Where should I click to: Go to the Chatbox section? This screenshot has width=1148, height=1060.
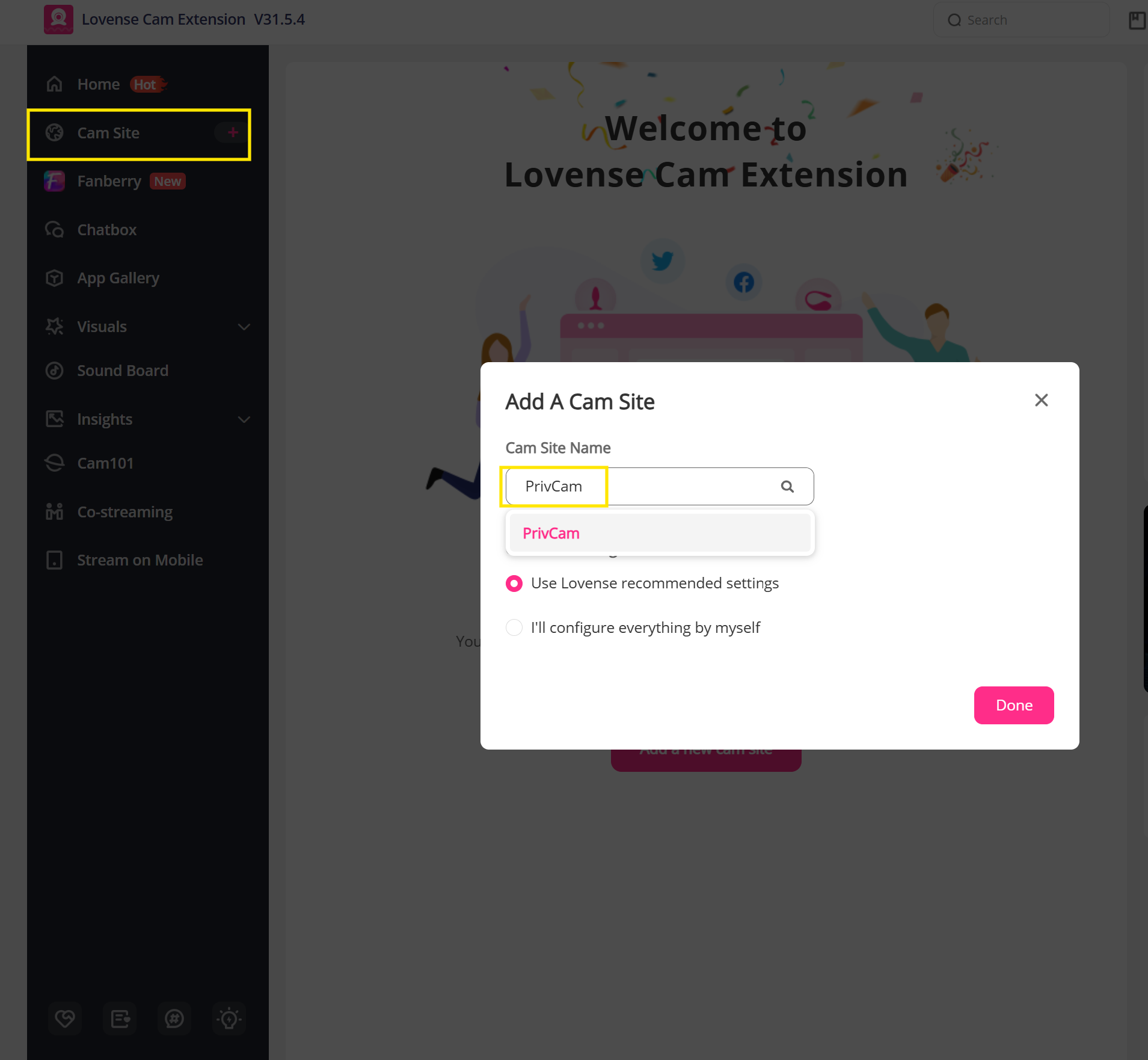[107, 230]
